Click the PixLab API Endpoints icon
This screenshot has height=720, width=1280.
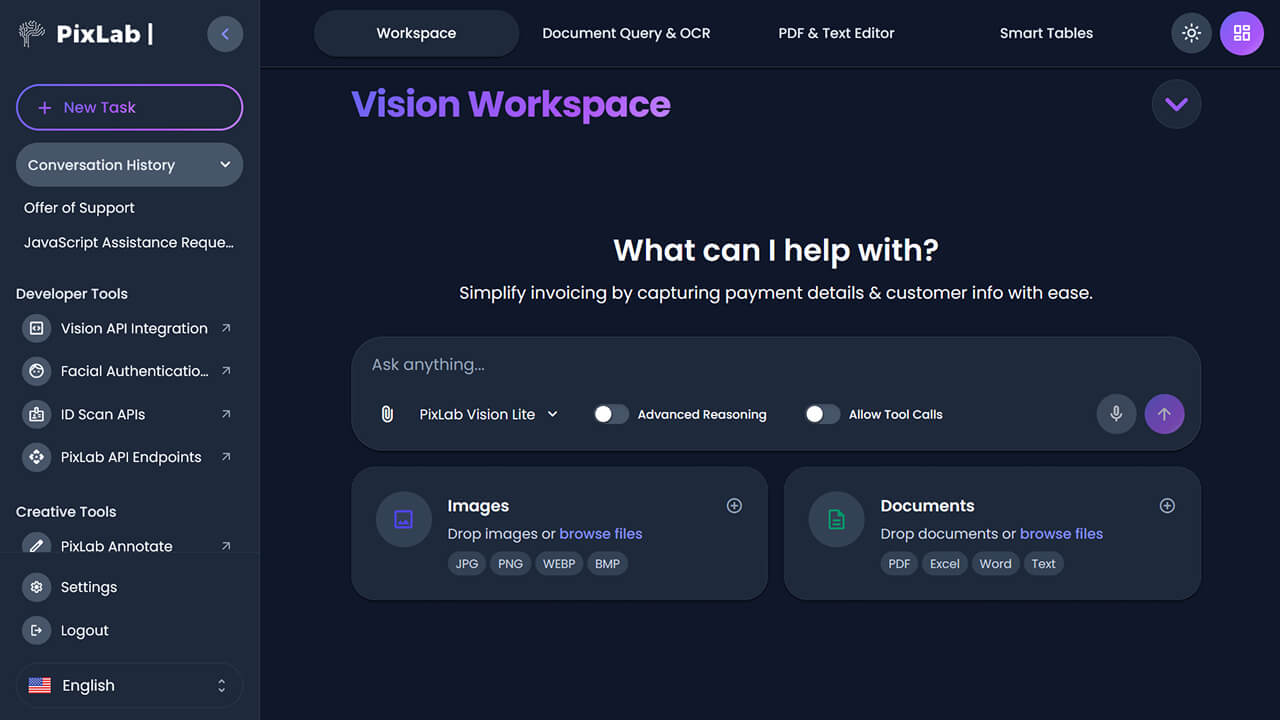tap(36, 457)
